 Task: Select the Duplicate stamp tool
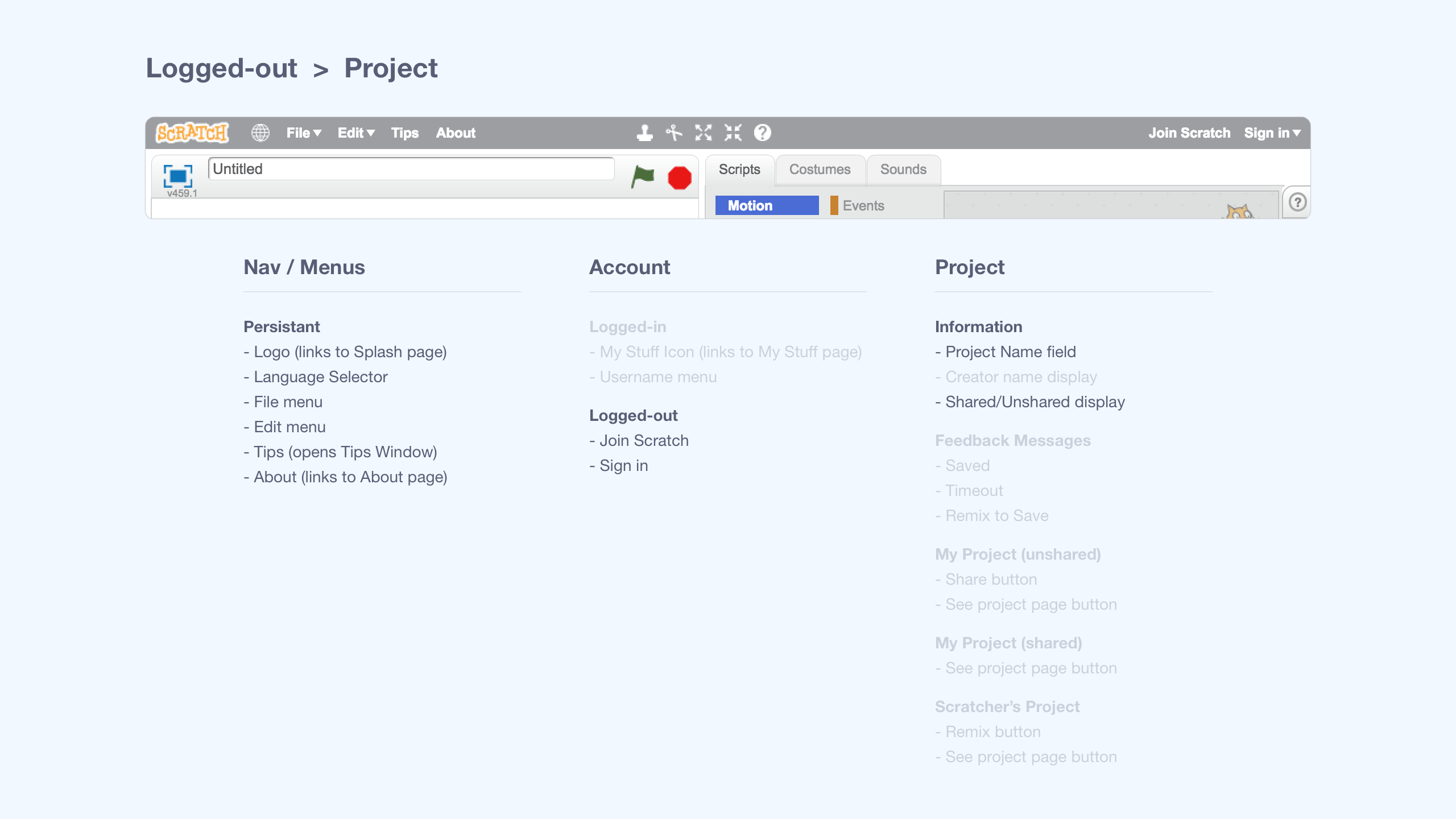pyautogui.click(x=644, y=133)
